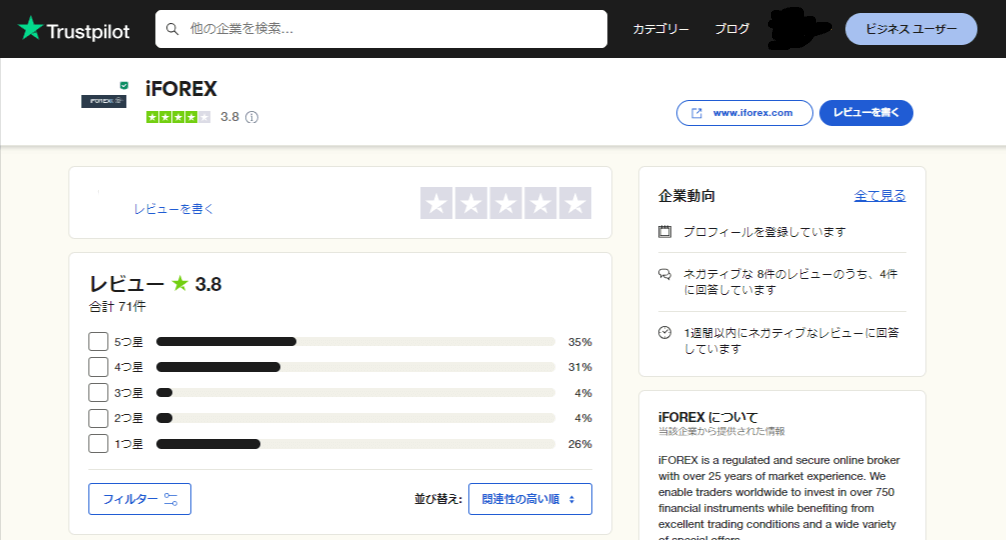Click the Trustpilot logo in header

point(74,30)
